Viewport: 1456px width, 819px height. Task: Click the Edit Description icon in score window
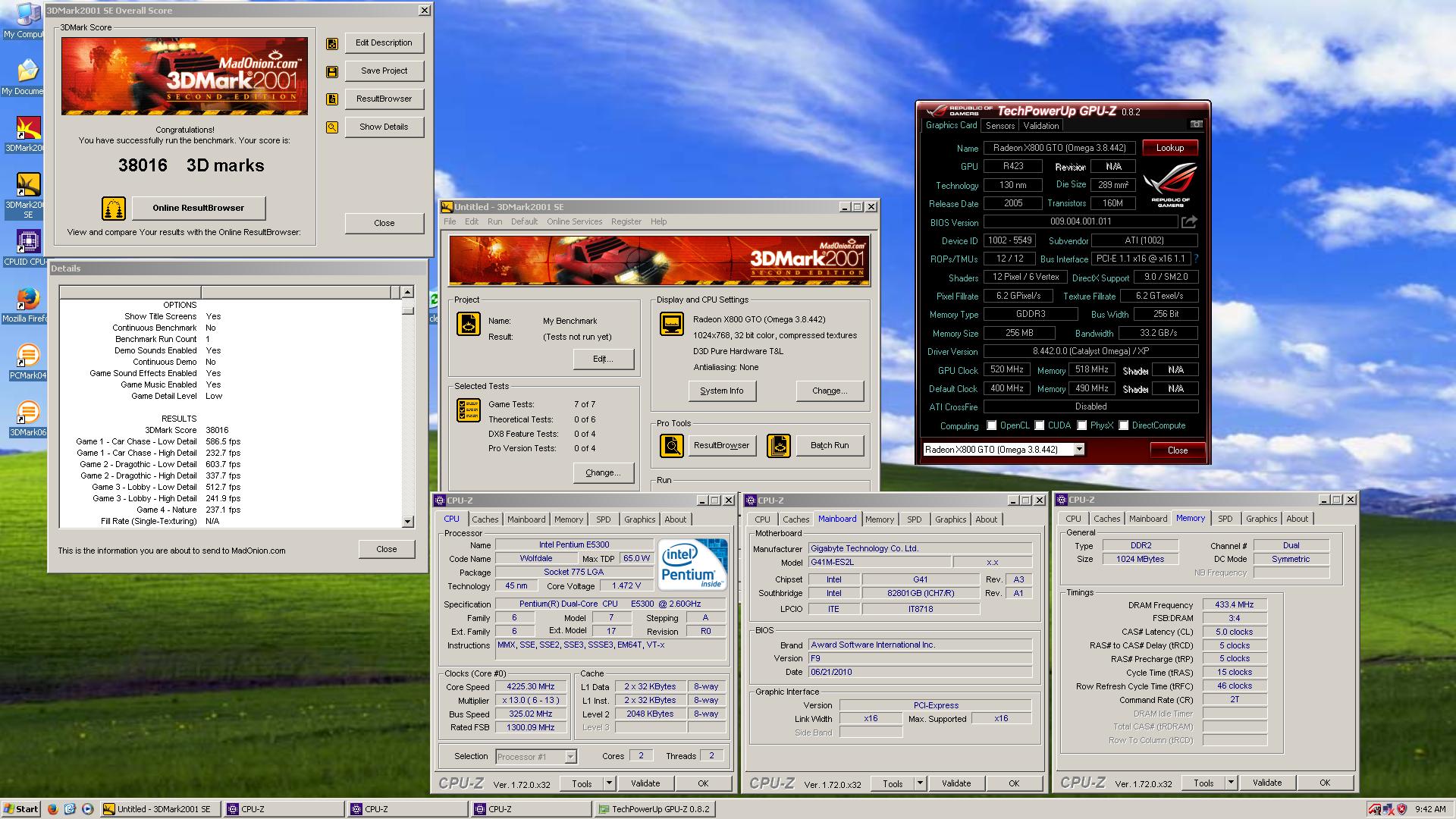pyautogui.click(x=332, y=44)
